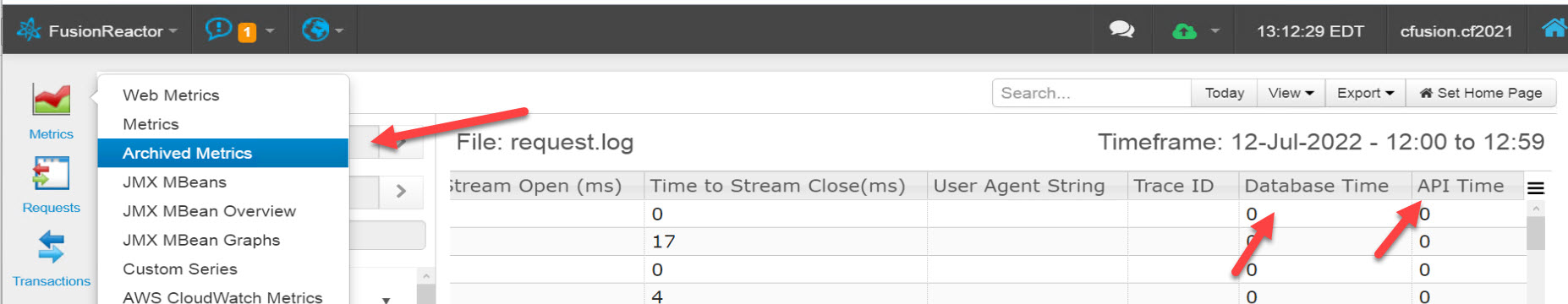This screenshot has height=304, width=1568.
Task: Click the Today button
Action: [x=1224, y=93]
